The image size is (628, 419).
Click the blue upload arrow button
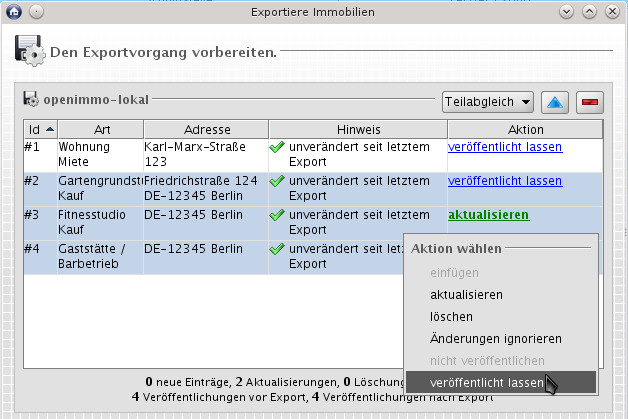pyautogui.click(x=557, y=102)
